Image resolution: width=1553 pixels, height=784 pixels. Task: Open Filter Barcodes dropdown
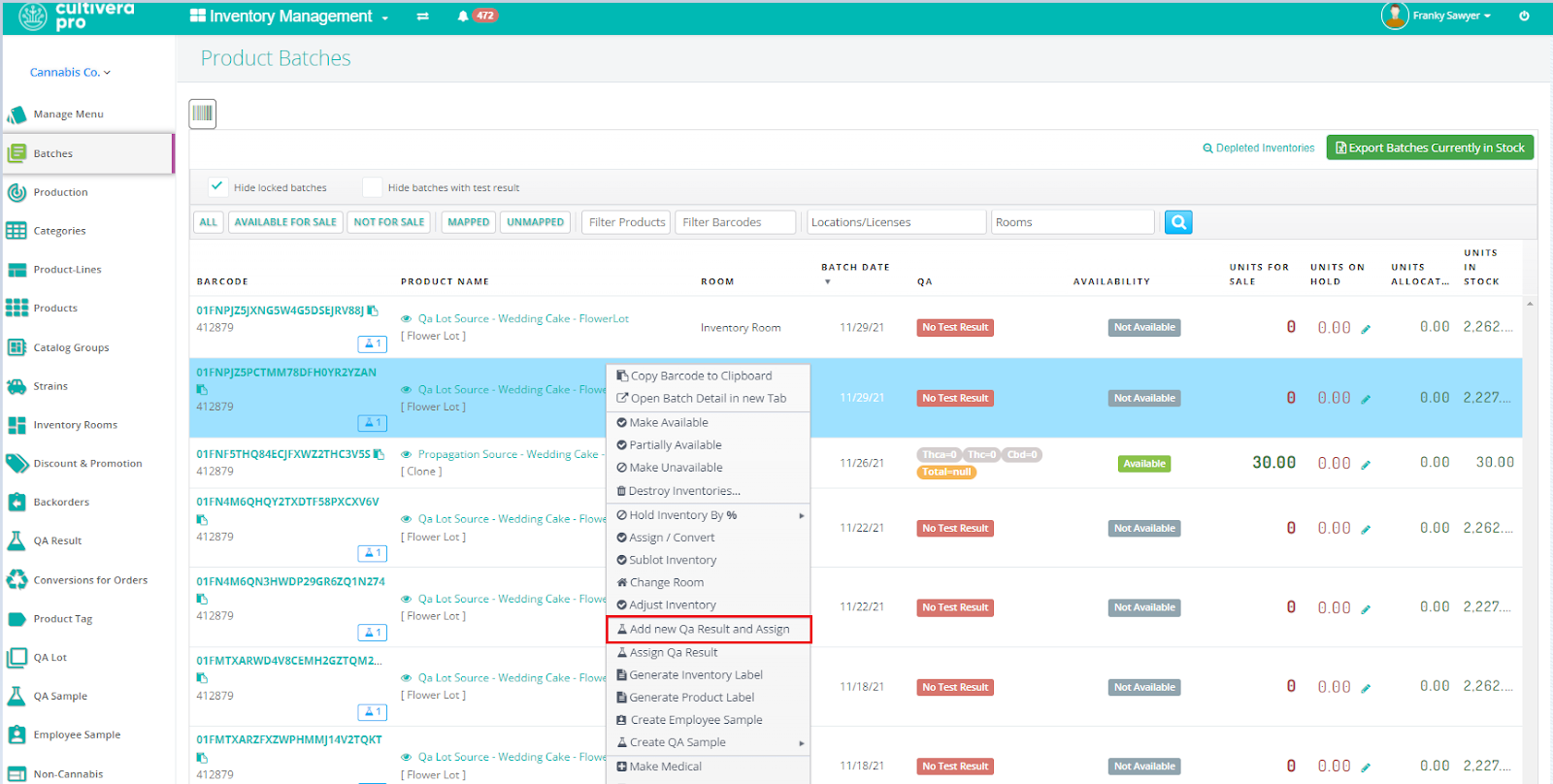tap(735, 222)
